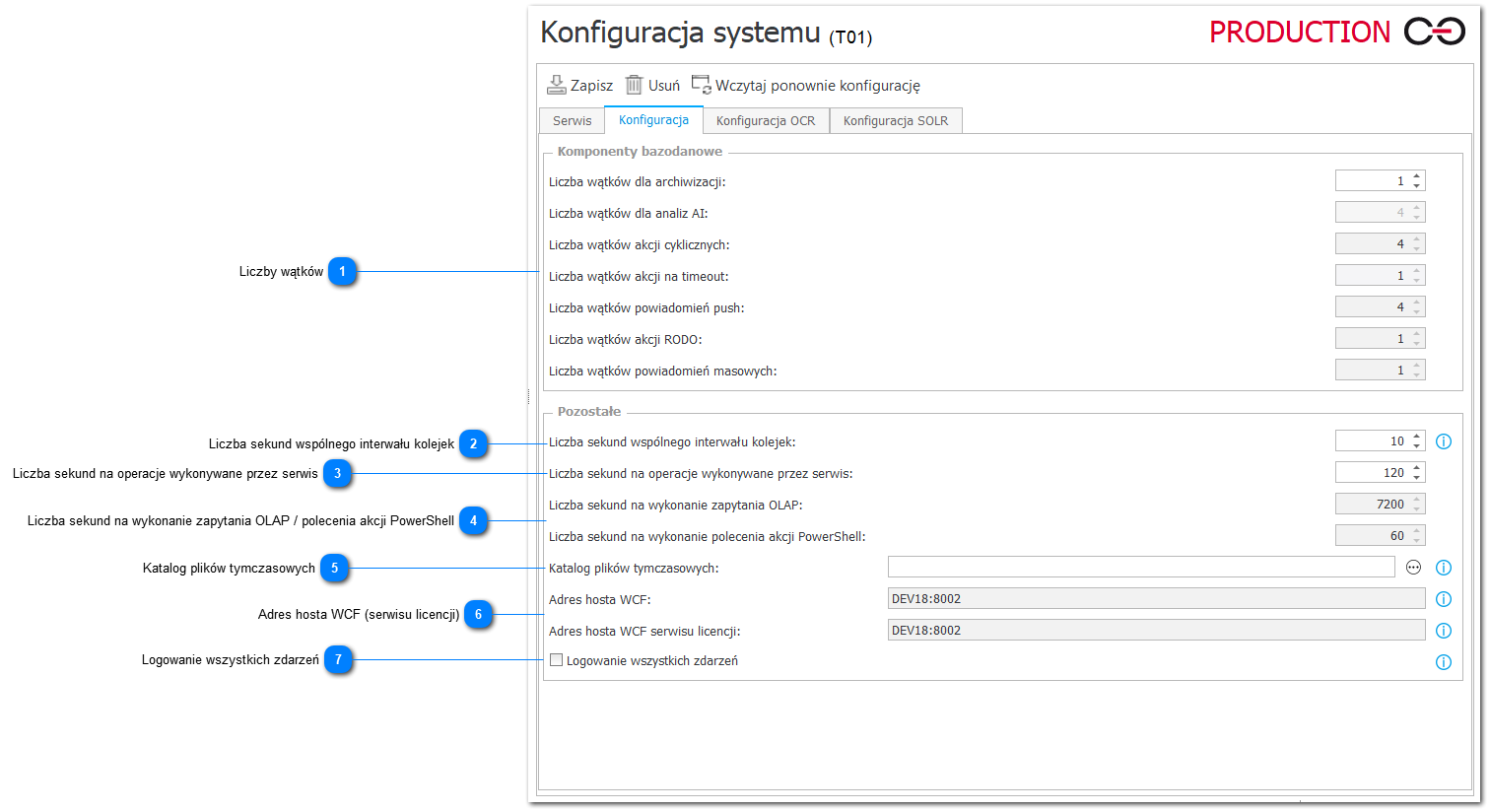Decrease common queue interval seconds with down arrow
This screenshot has height=812, width=1490.
pos(1416,446)
